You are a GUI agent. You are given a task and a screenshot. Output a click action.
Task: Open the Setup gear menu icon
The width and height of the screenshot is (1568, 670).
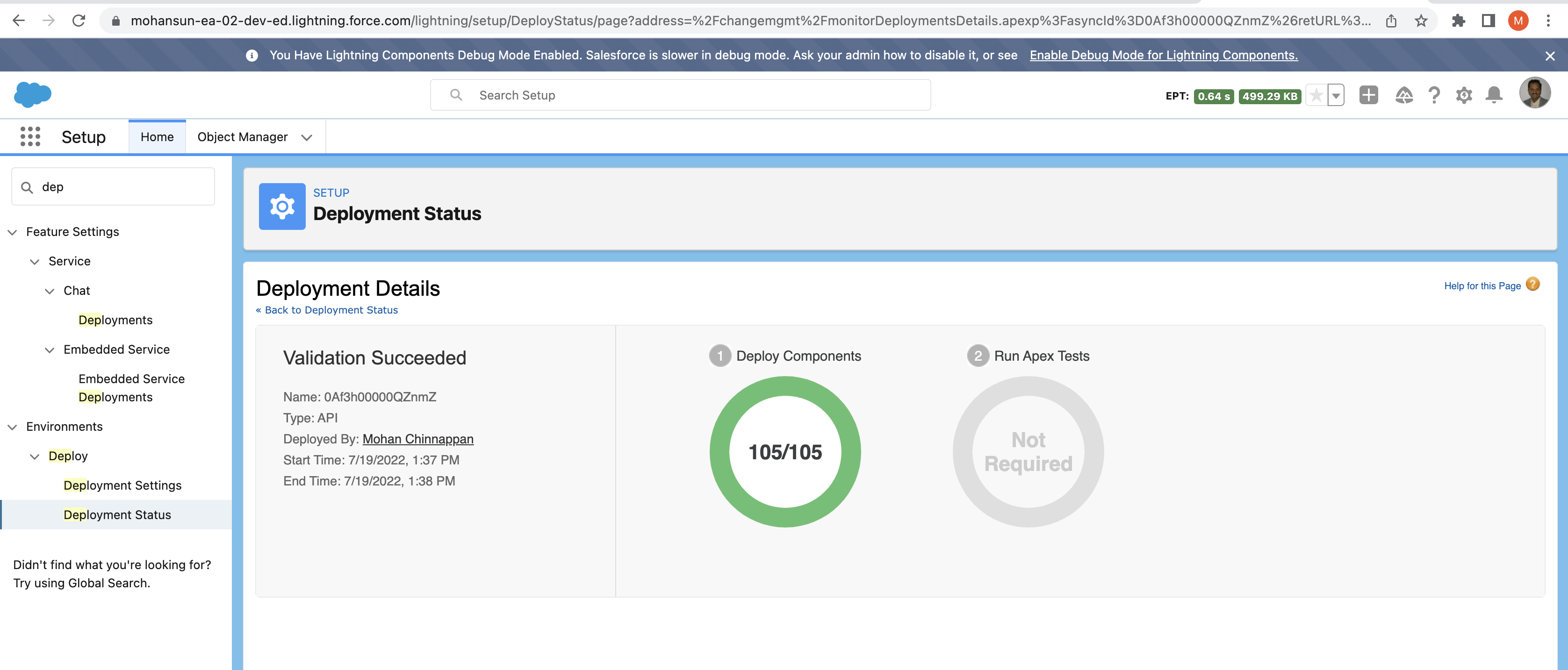point(1464,95)
